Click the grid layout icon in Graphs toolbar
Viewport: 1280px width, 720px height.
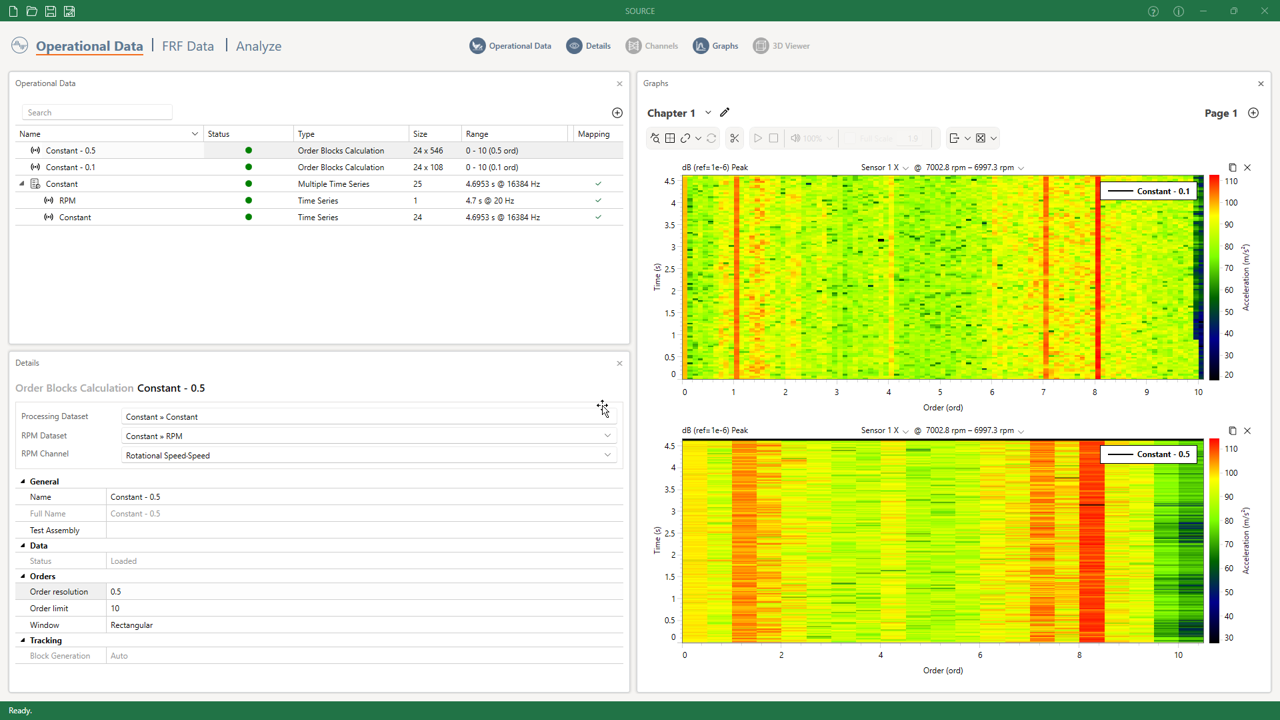tap(670, 138)
